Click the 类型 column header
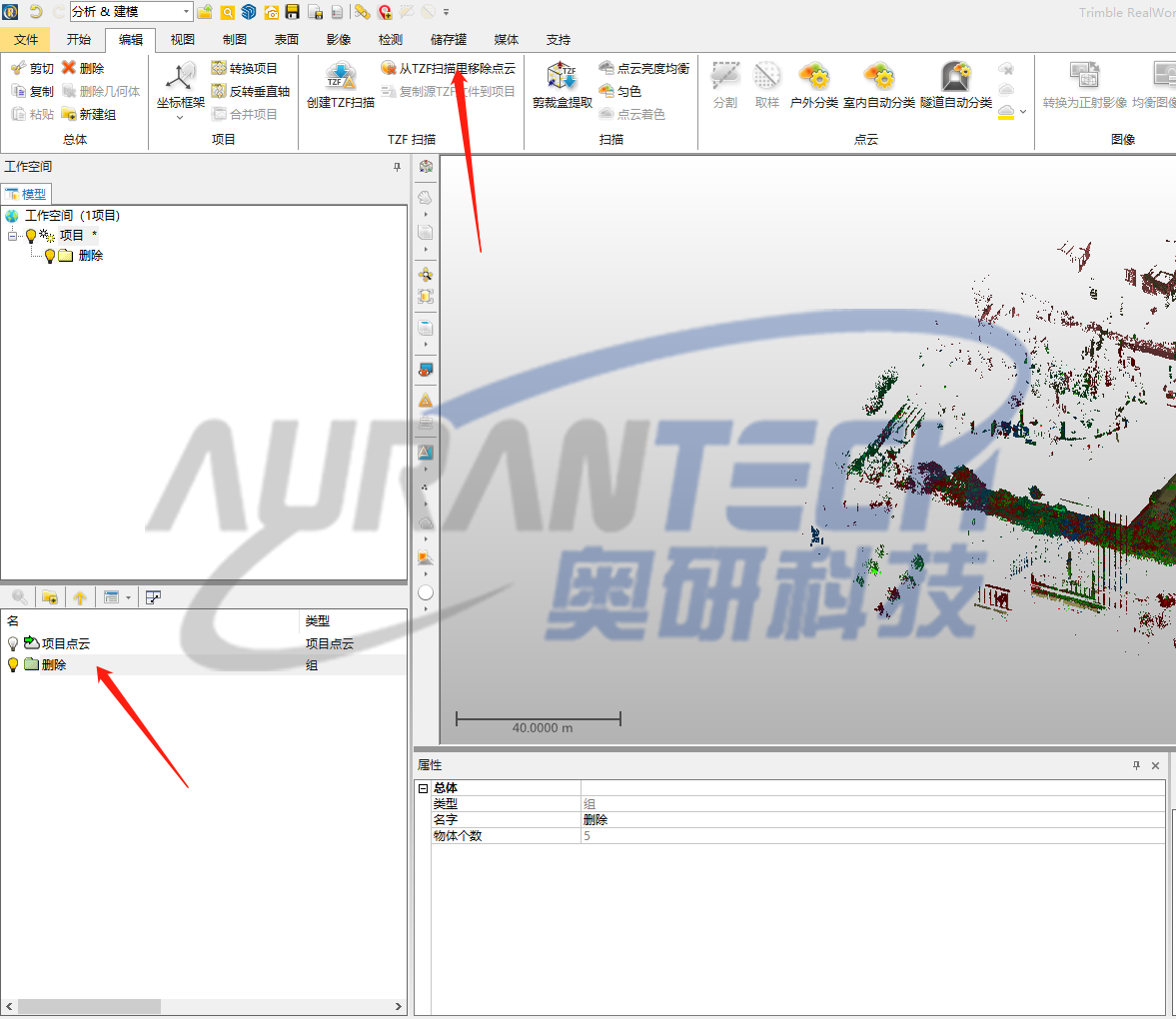Image resolution: width=1176 pixels, height=1019 pixels. [x=353, y=620]
